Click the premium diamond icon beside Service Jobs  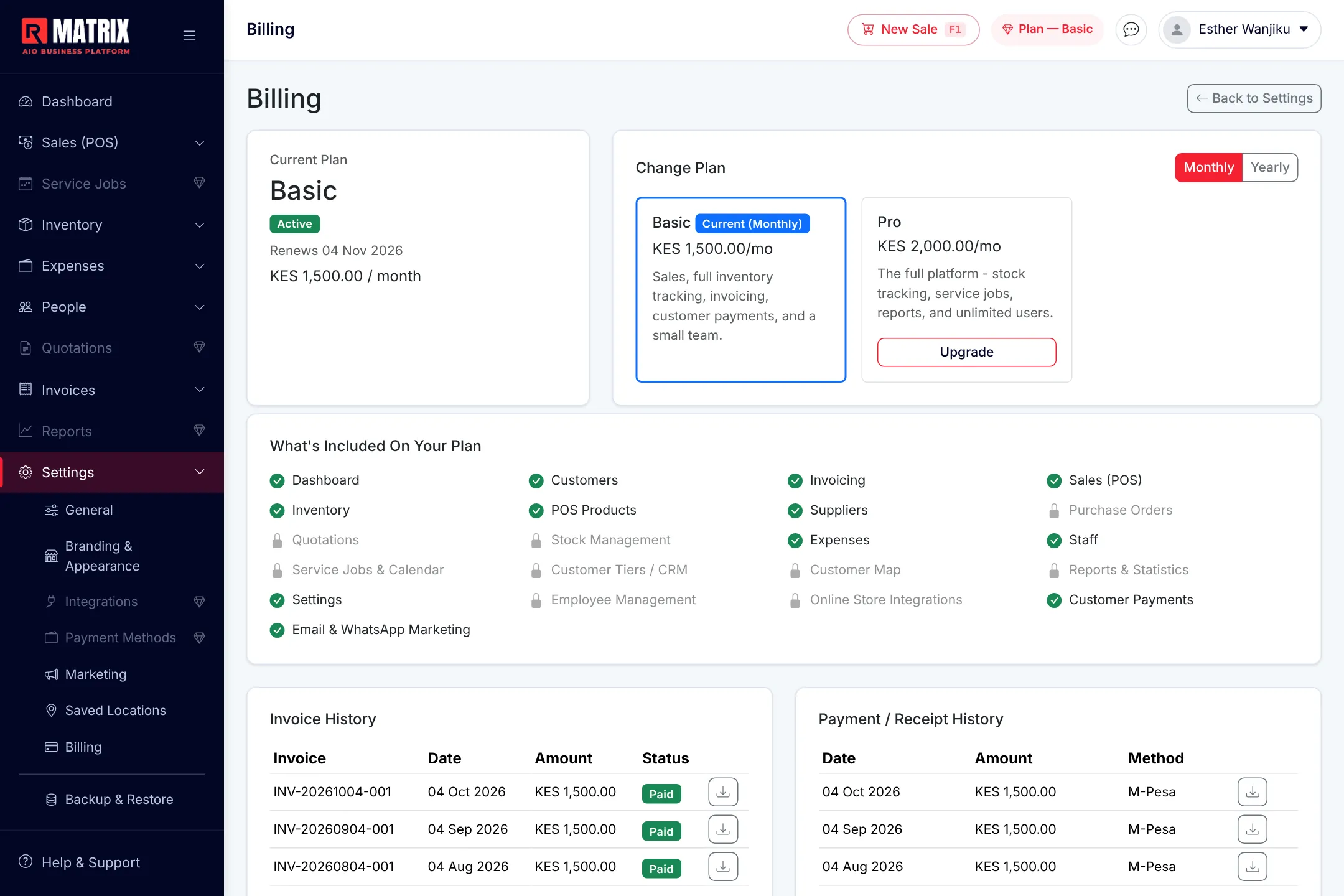click(x=199, y=183)
